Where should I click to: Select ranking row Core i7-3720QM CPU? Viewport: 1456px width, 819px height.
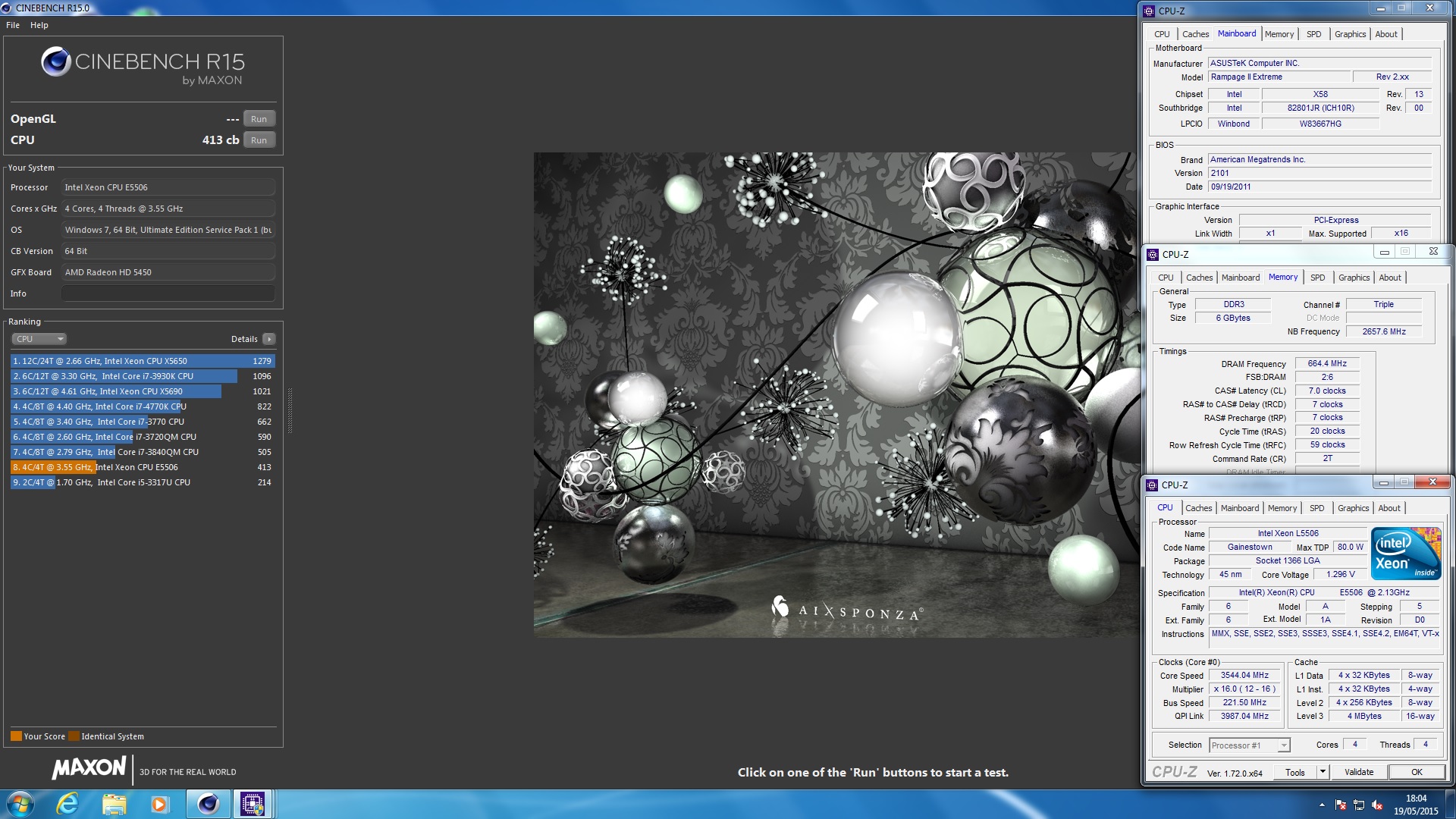point(143,437)
